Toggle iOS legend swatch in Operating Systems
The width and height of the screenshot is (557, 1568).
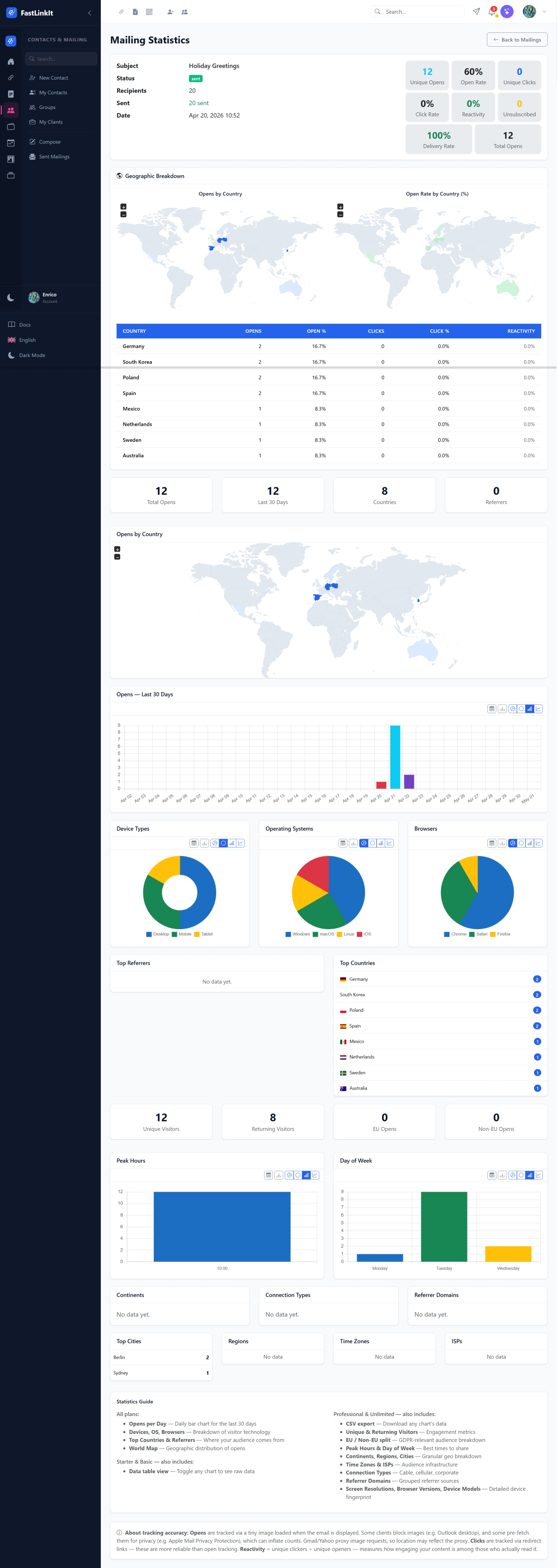360,934
